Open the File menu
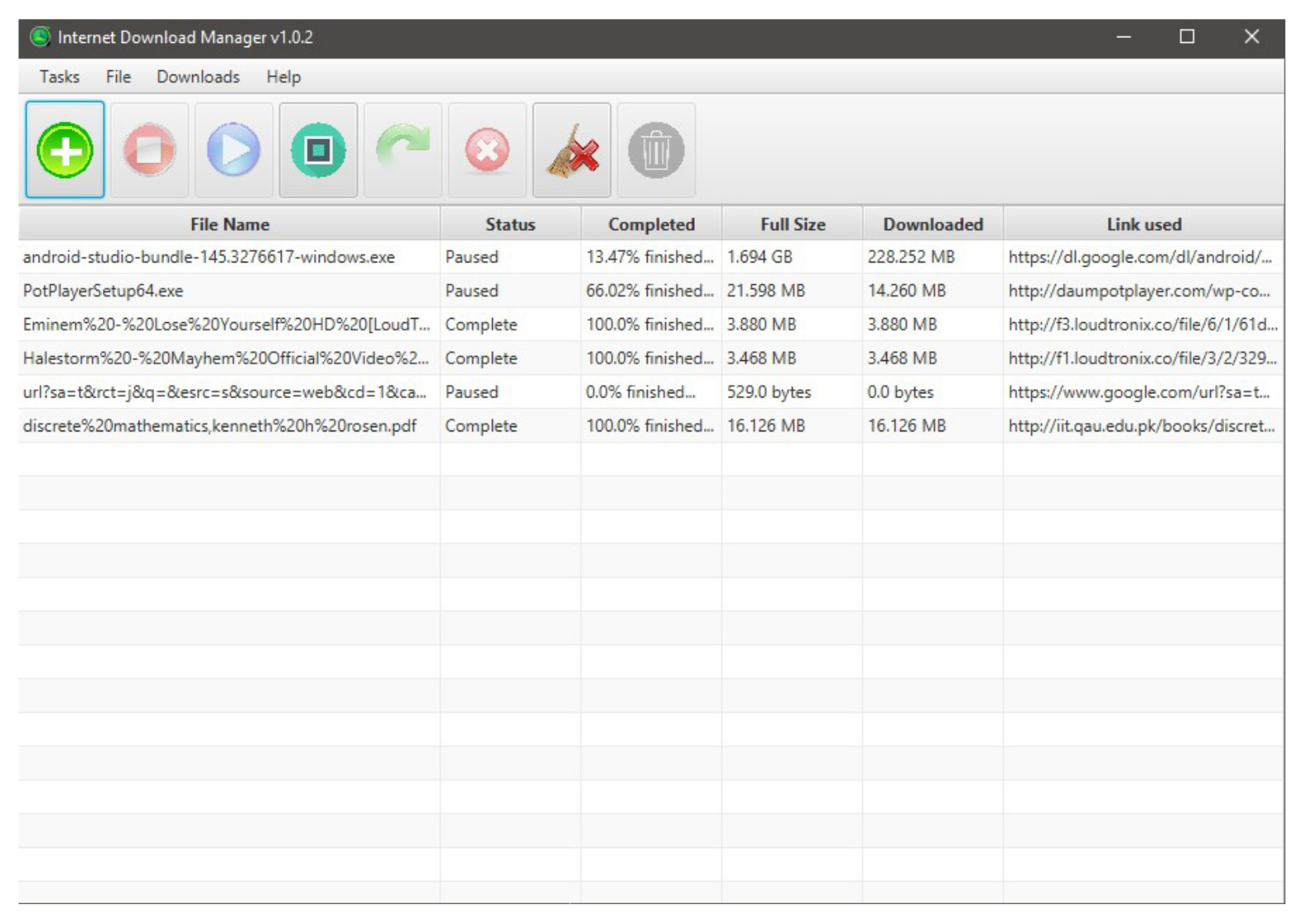 pyautogui.click(x=118, y=77)
